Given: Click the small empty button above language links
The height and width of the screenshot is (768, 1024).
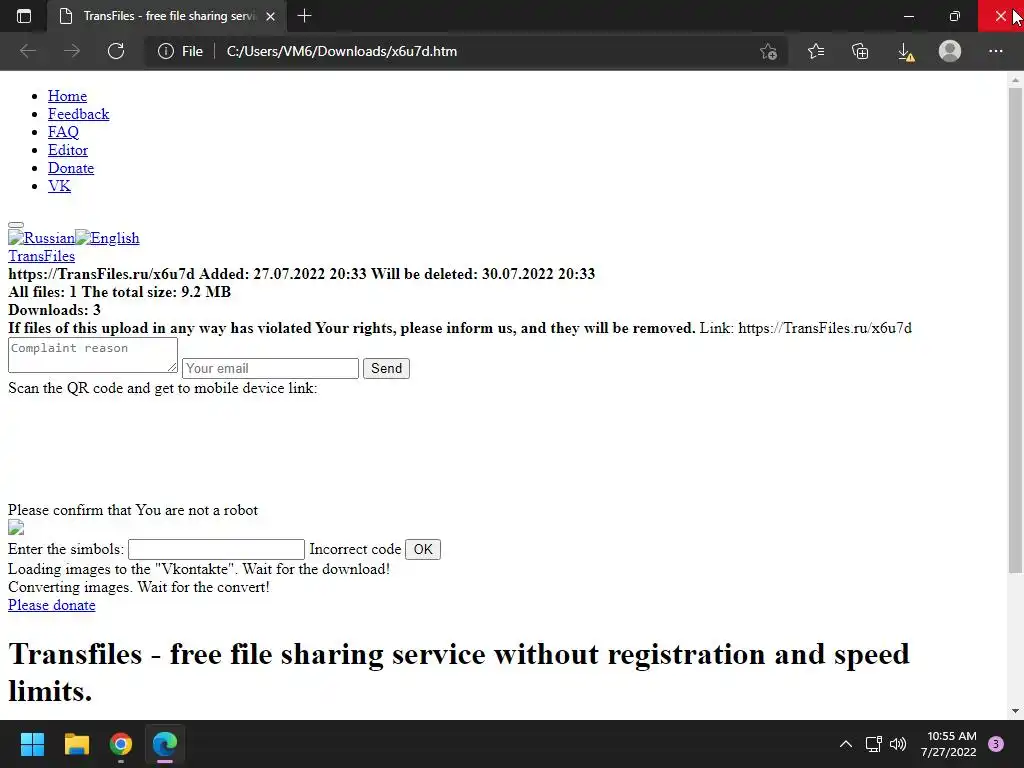Looking at the screenshot, I should (x=16, y=225).
